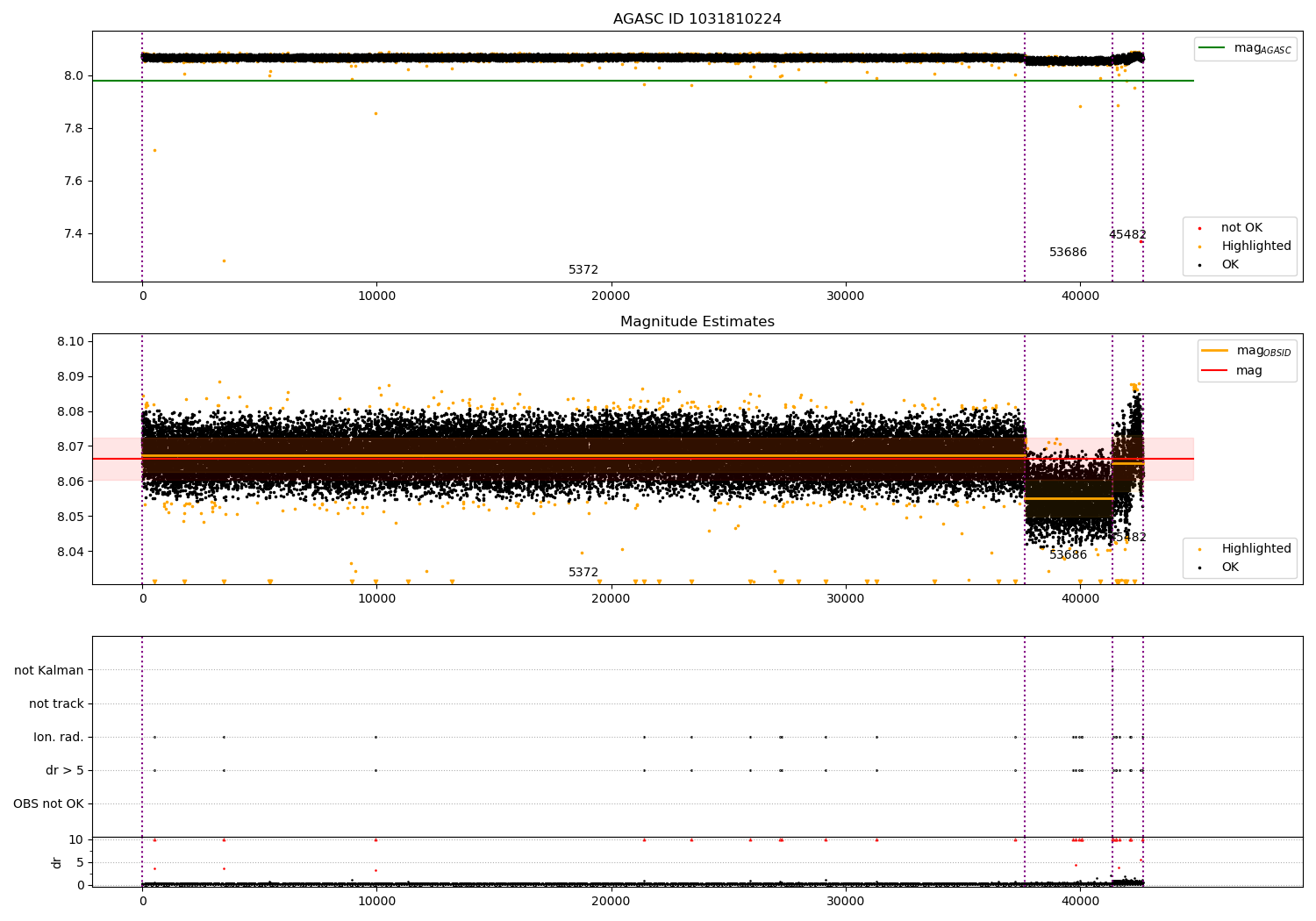The width and height of the screenshot is (1316, 921).
Task: Click the 45482 observation label in top plot
Action: (1127, 235)
